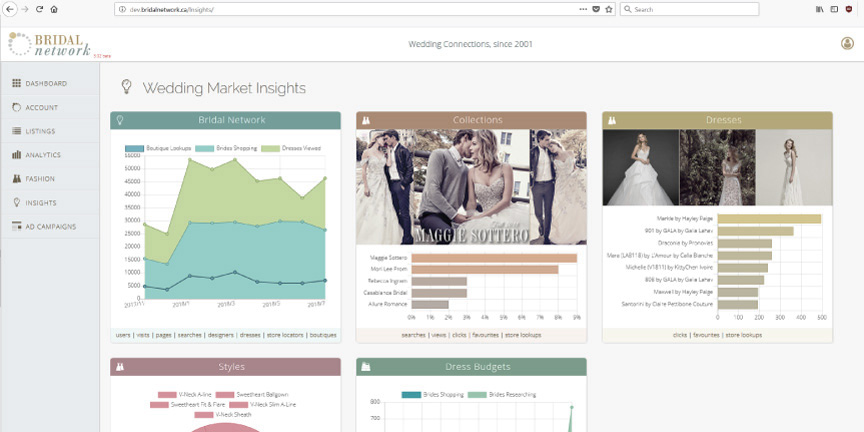Screen dimensions: 864x432
Task: Click the Fashion dress icon in sidebar
Action: [17, 179]
